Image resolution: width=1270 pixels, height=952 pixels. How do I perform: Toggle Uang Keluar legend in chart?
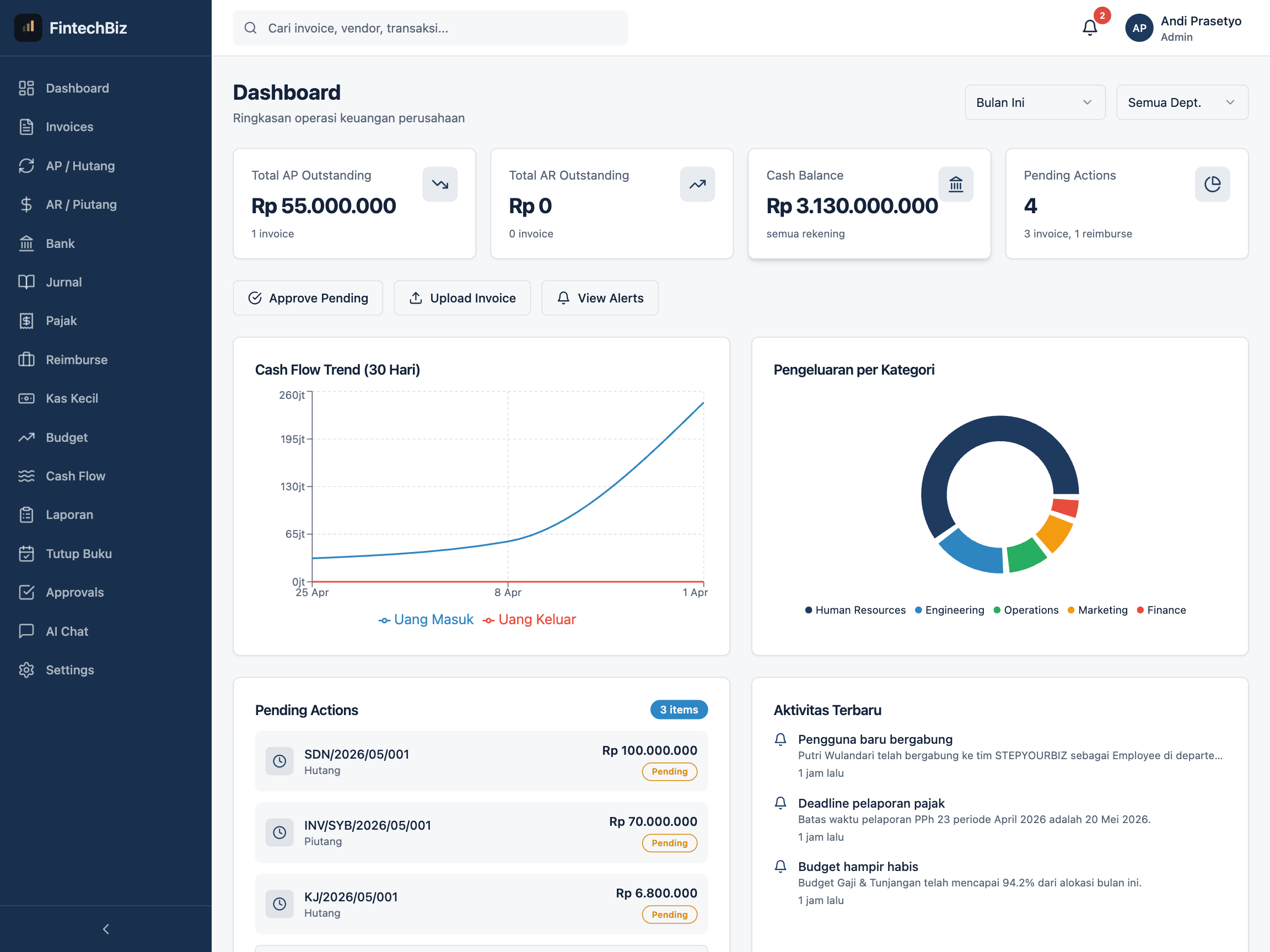click(x=529, y=620)
